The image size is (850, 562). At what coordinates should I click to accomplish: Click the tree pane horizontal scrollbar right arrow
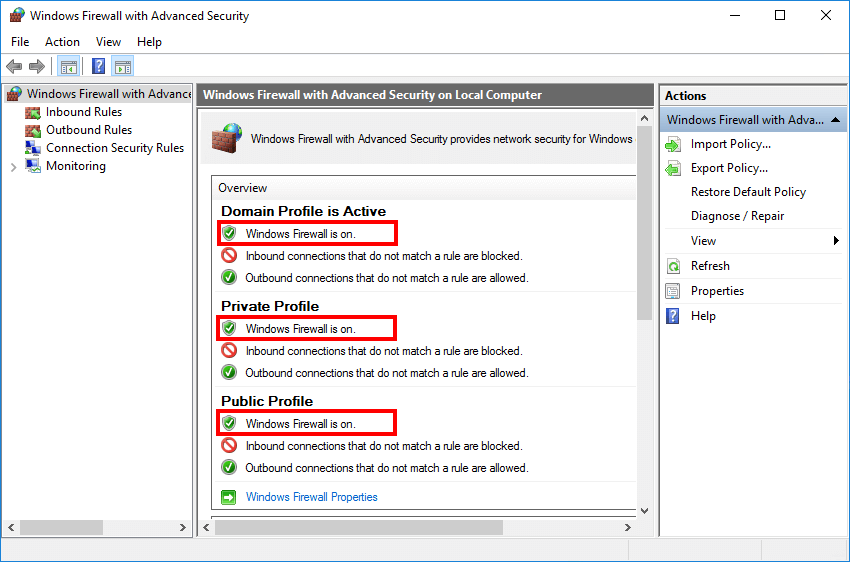(x=183, y=527)
